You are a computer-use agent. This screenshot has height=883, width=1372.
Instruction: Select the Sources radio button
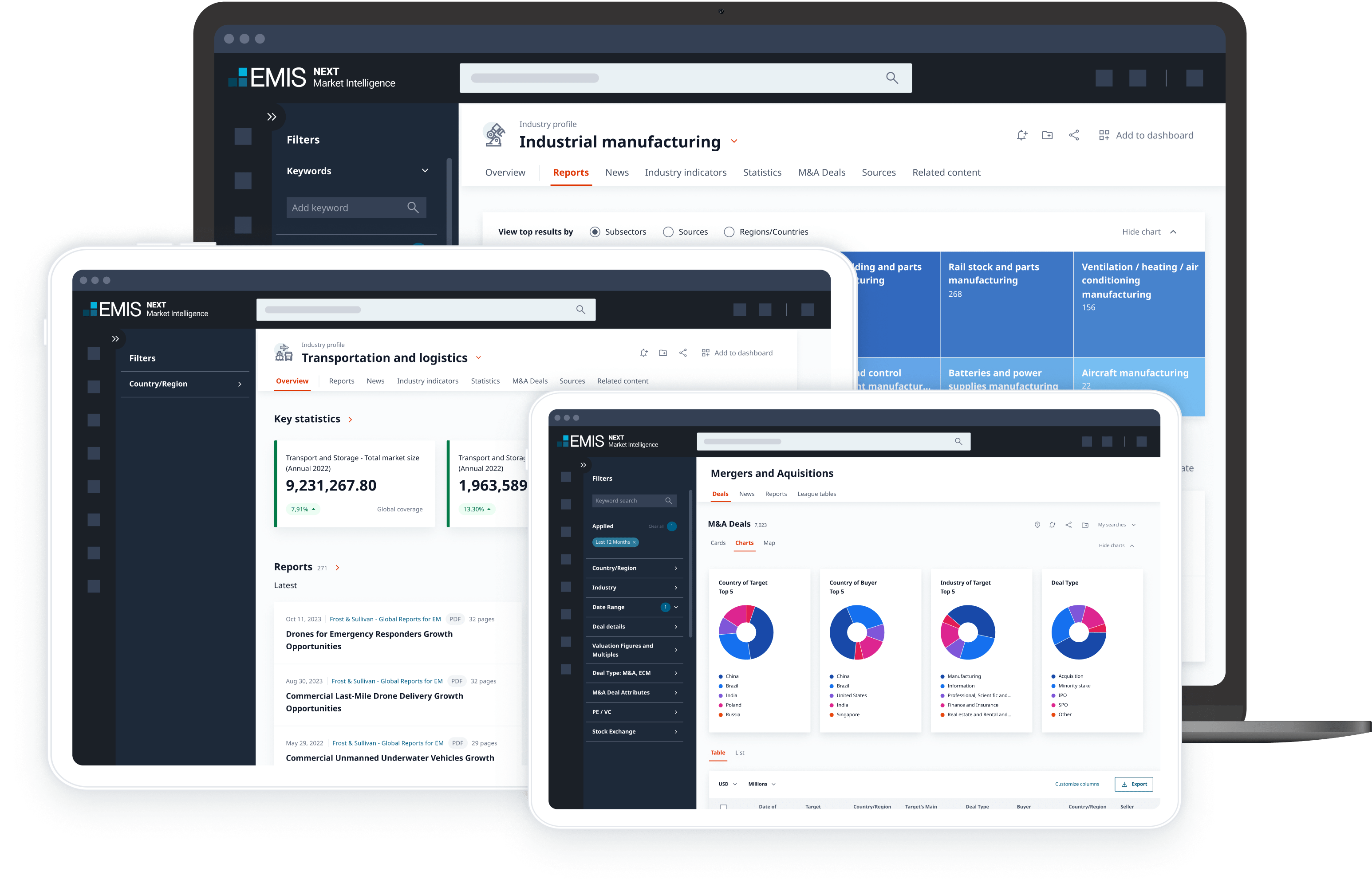(668, 232)
